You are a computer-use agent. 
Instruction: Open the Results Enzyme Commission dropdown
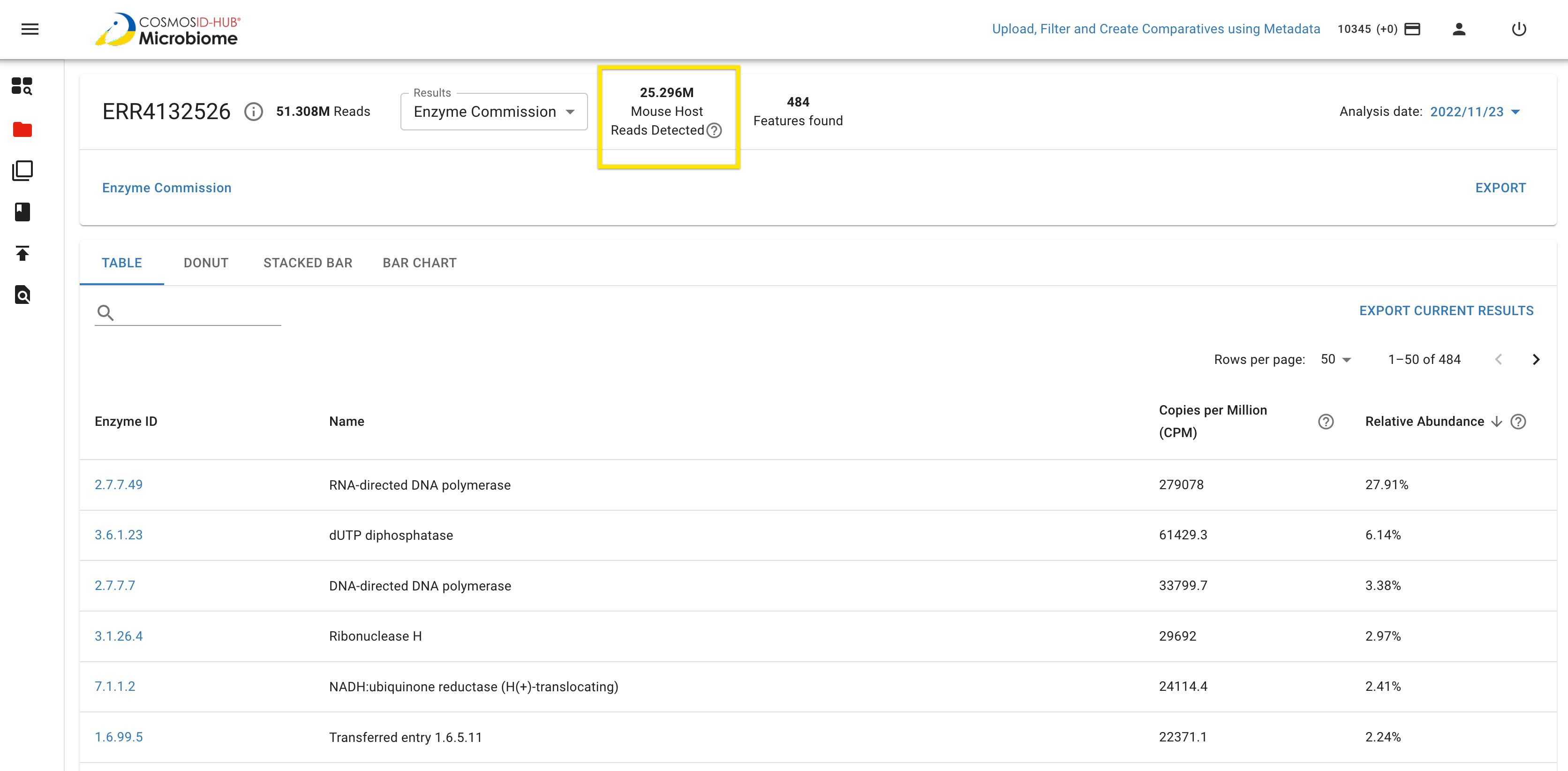click(x=493, y=112)
